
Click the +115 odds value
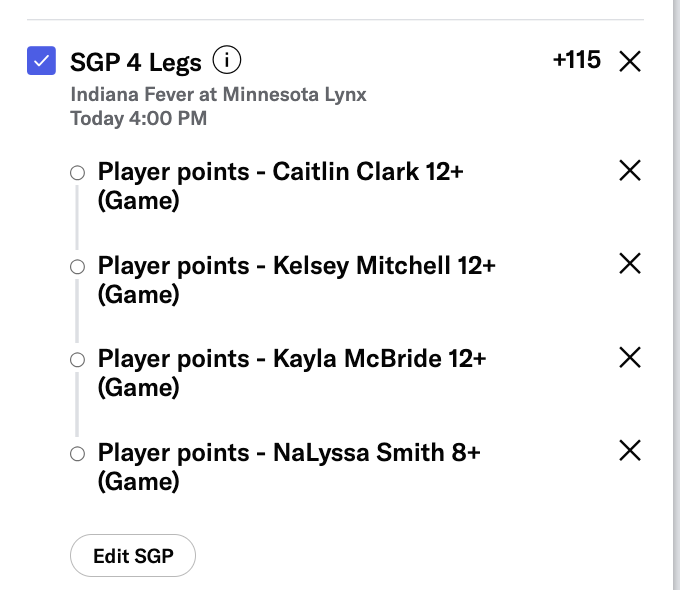pyautogui.click(x=576, y=60)
